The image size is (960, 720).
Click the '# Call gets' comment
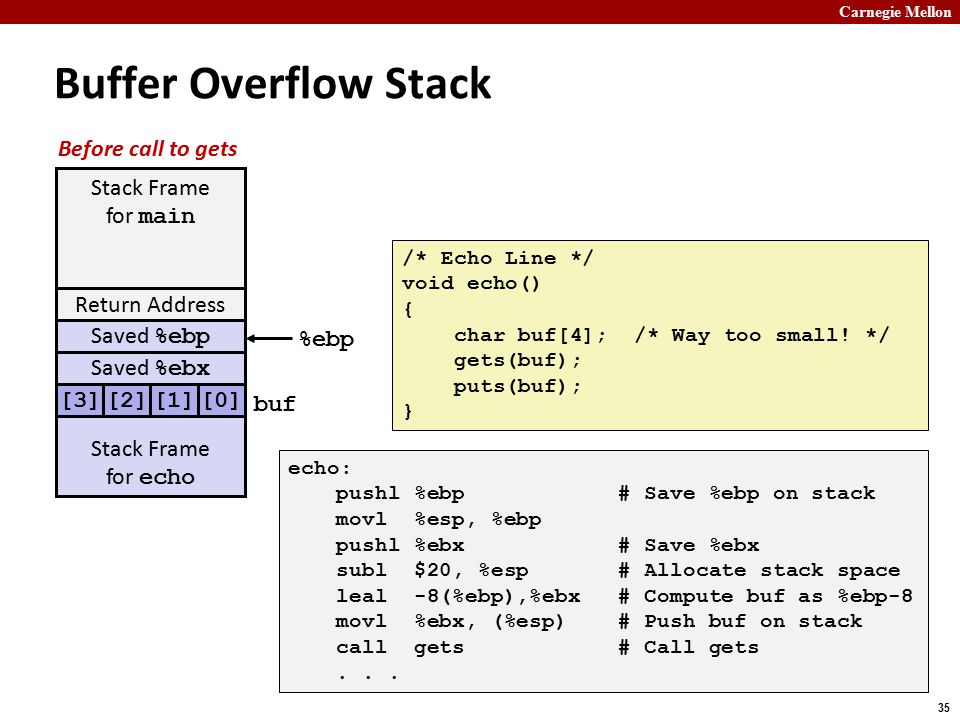689,647
